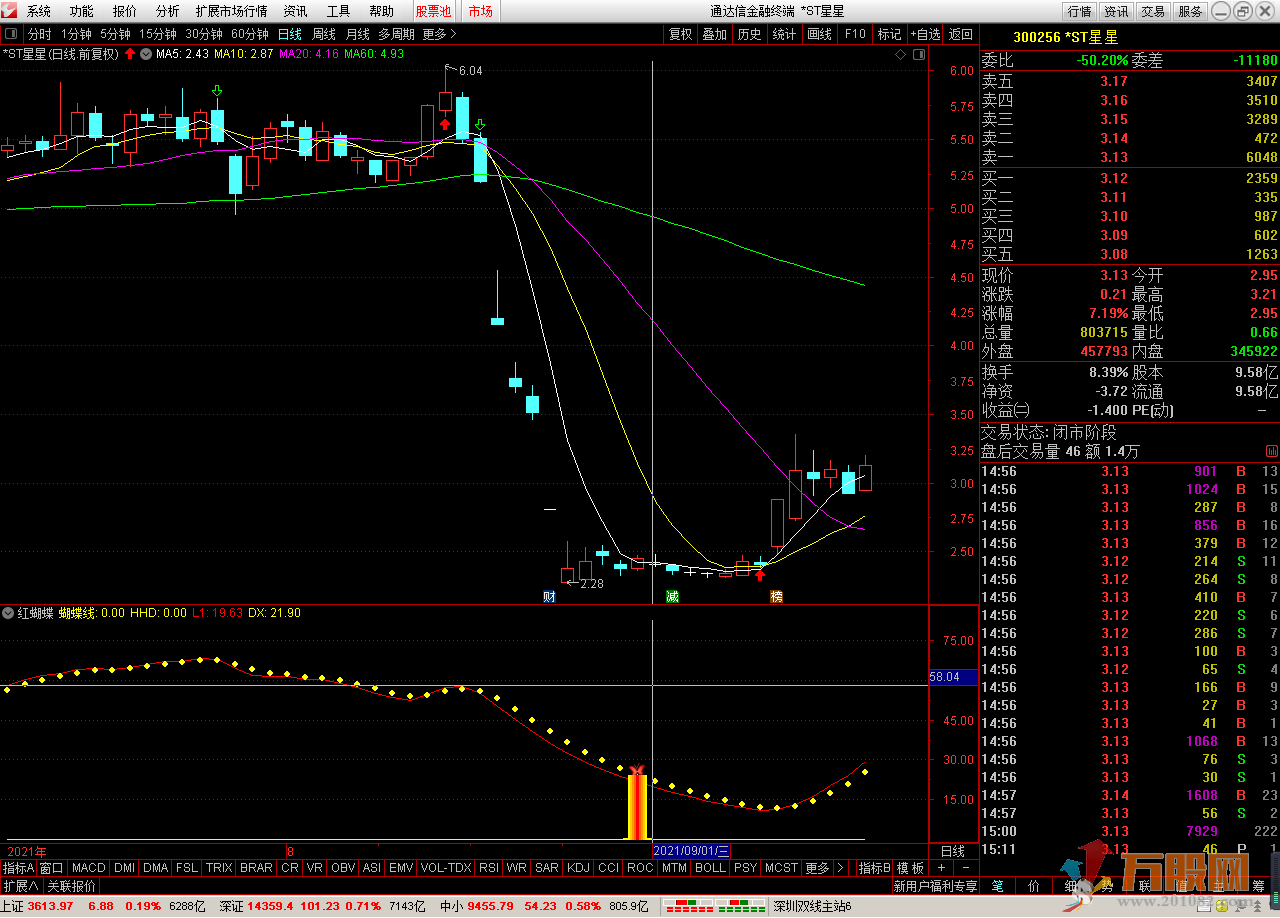Screen dimensions: 1280x918
Task: Switch to the 60分钟 period
Action: click(x=250, y=34)
